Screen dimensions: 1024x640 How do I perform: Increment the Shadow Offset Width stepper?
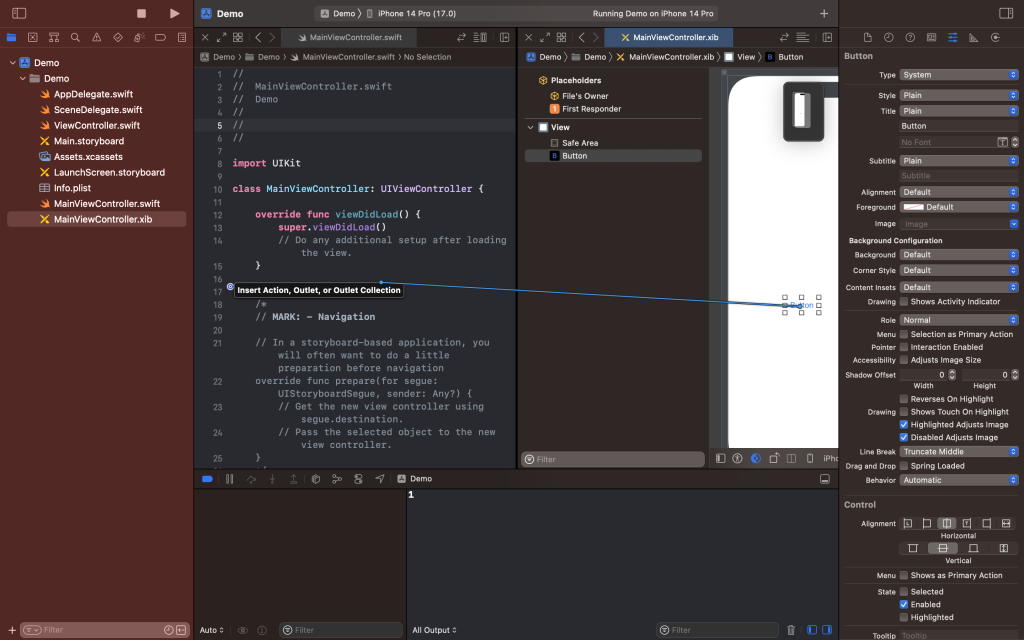[952, 372]
